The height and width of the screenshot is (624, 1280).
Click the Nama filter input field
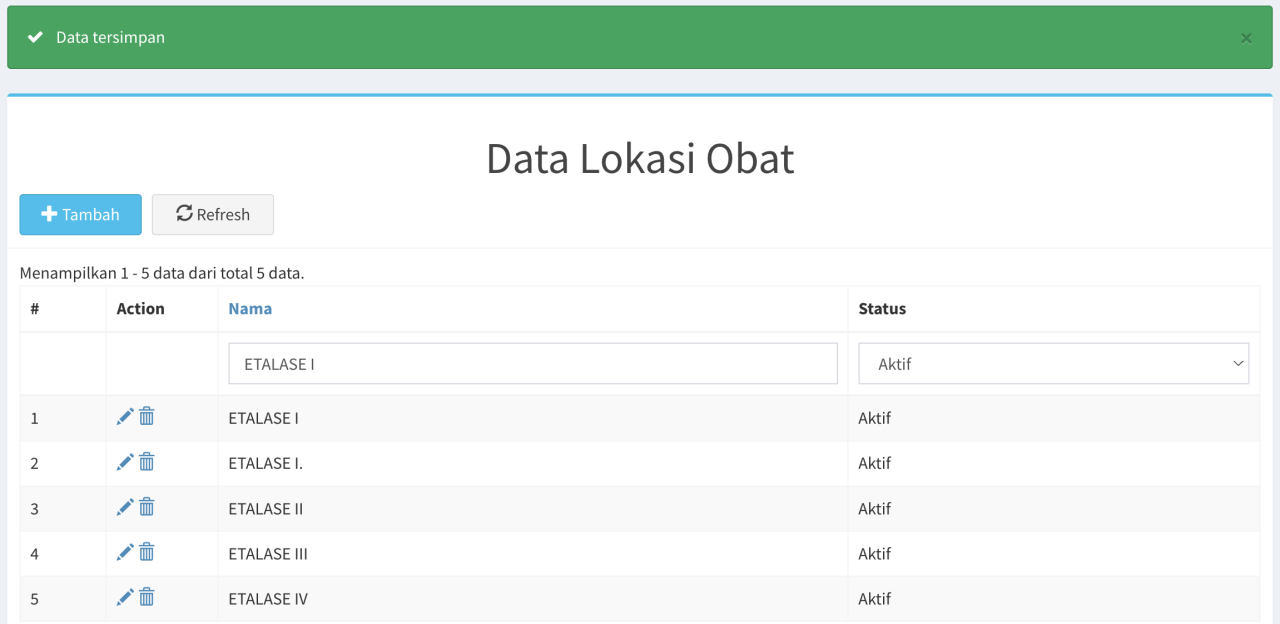pyautogui.click(x=532, y=364)
